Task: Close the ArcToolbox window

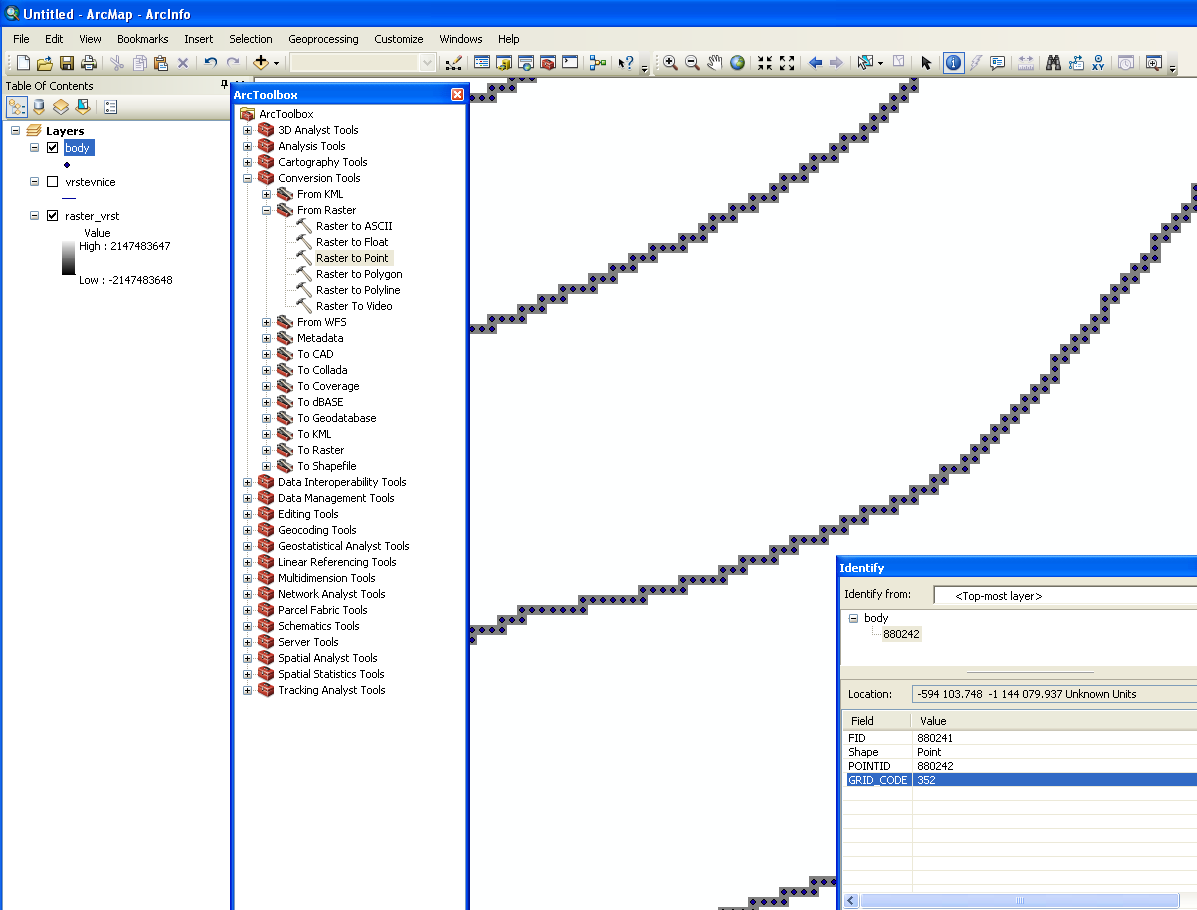Action: pyautogui.click(x=457, y=95)
